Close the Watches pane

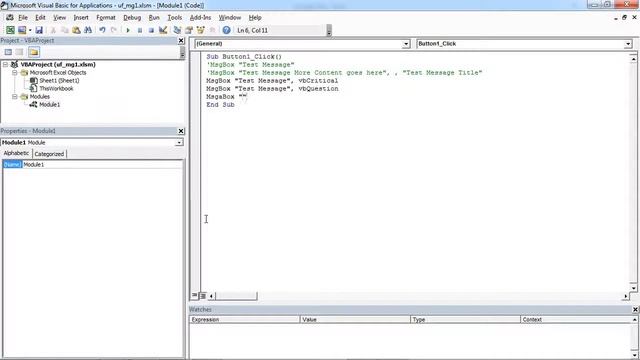click(635, 309)
